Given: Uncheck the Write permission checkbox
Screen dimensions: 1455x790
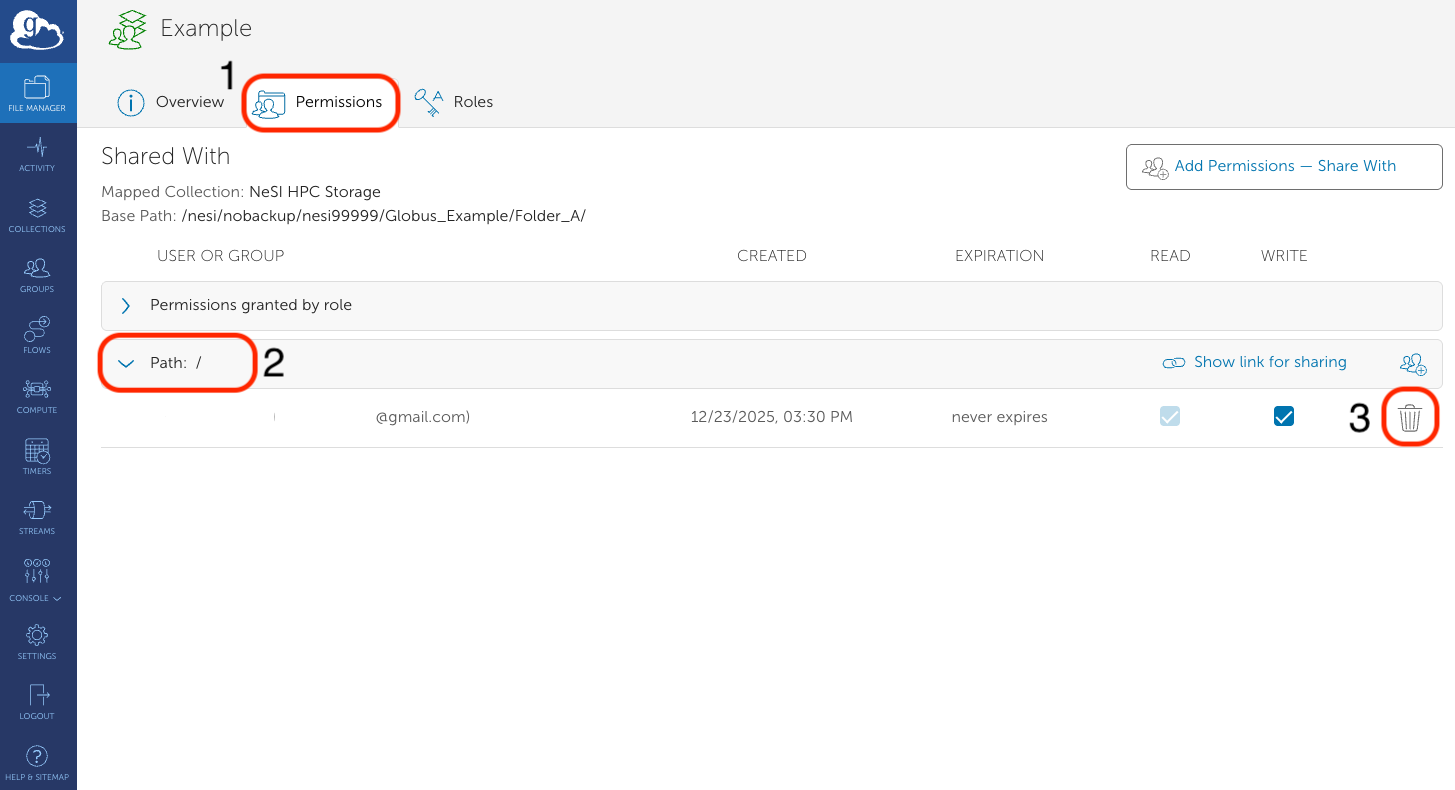Looking at the screenshot, I should [1284, 417].
